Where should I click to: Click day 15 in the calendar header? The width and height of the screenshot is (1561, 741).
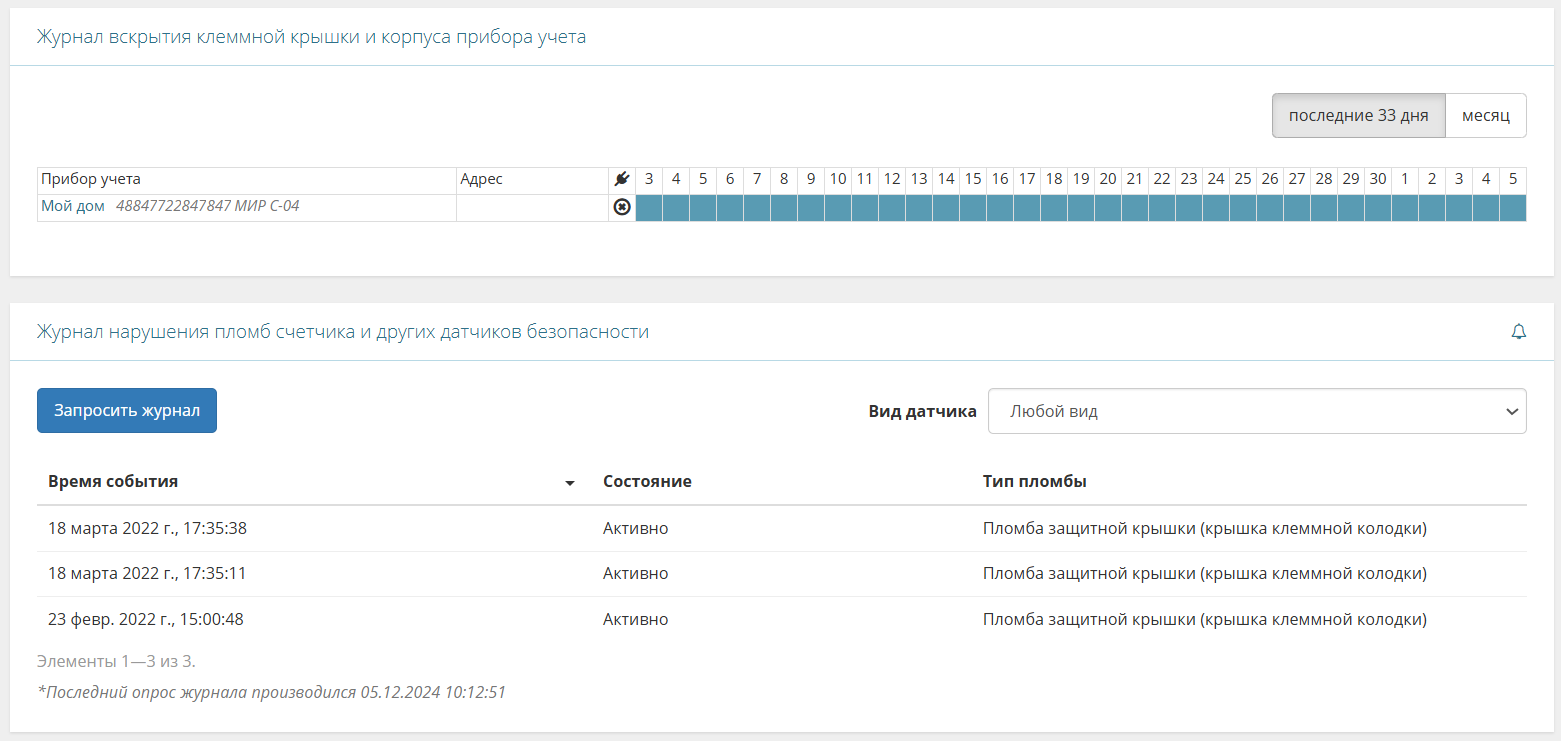pyautogui.click(x=973, y=179)
